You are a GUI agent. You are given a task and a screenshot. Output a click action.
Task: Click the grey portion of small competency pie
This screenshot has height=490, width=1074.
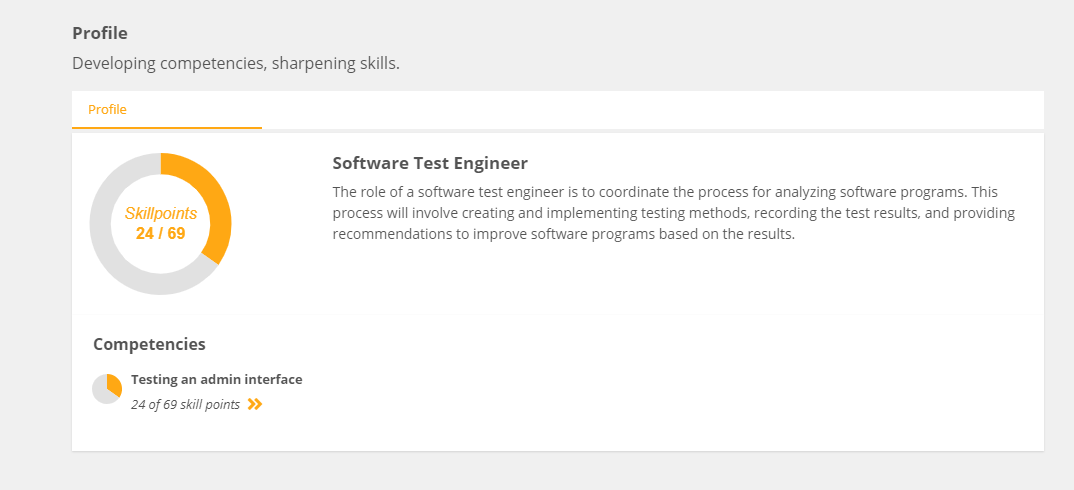pos(101,392)
